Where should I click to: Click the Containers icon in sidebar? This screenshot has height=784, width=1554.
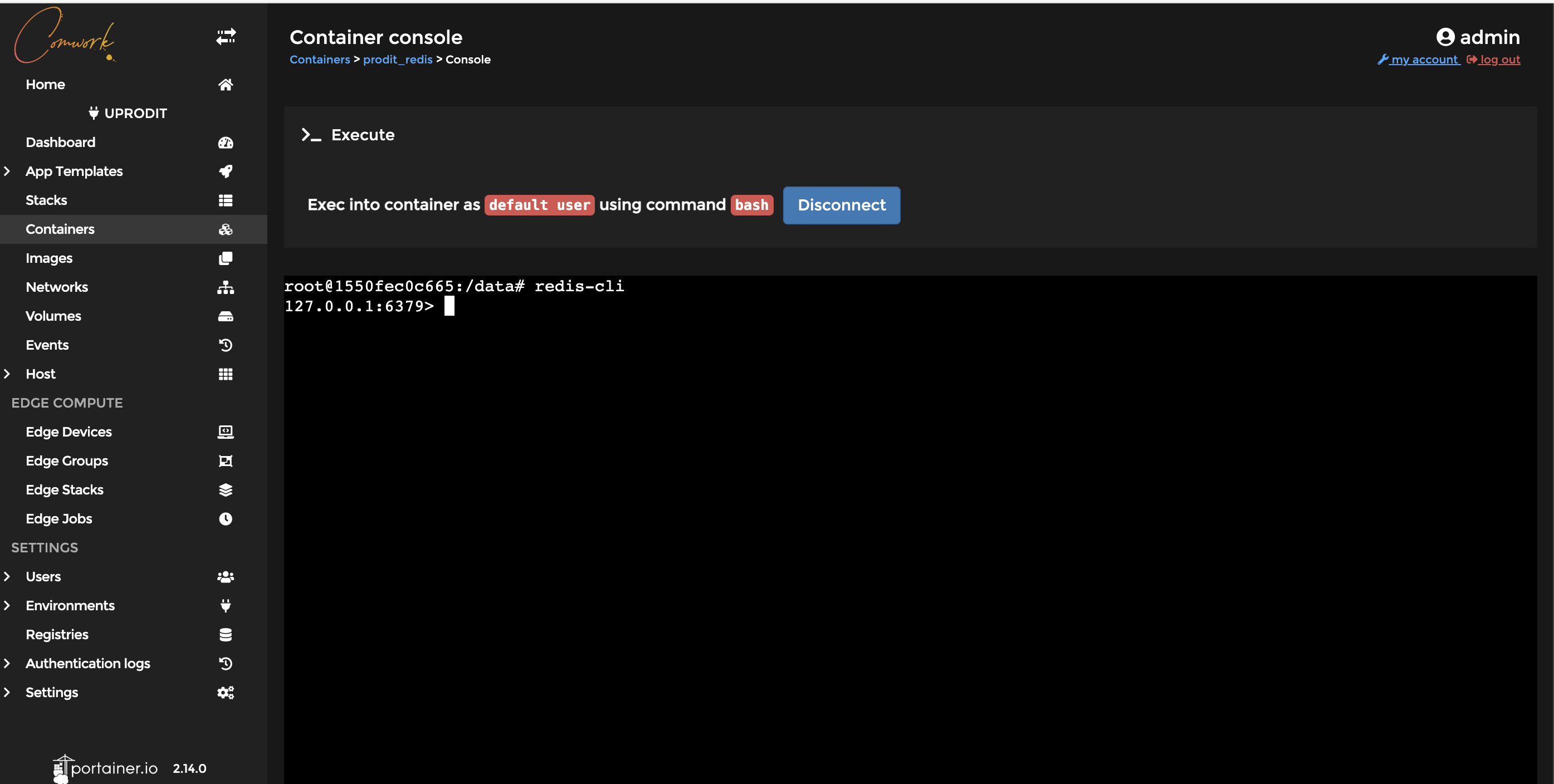[x=225, y=229]
